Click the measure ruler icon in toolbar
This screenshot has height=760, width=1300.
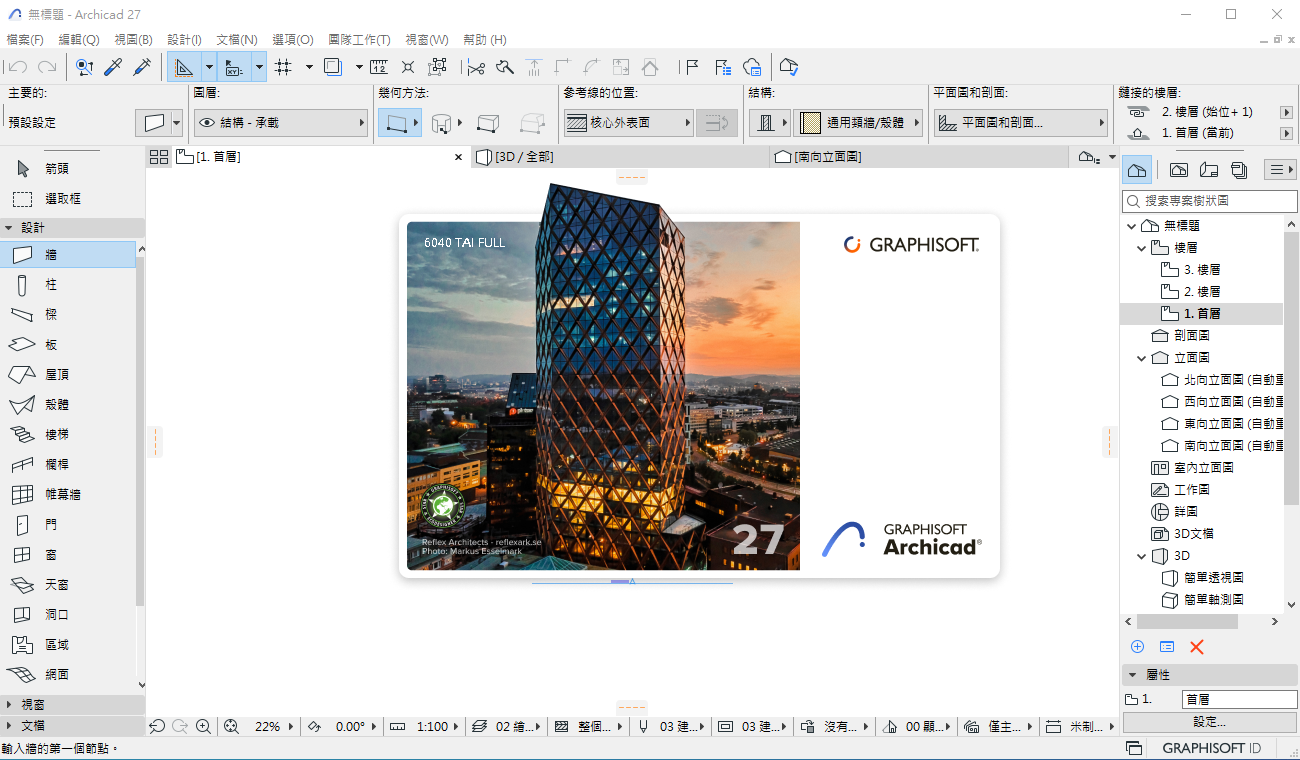coord(378,67)
